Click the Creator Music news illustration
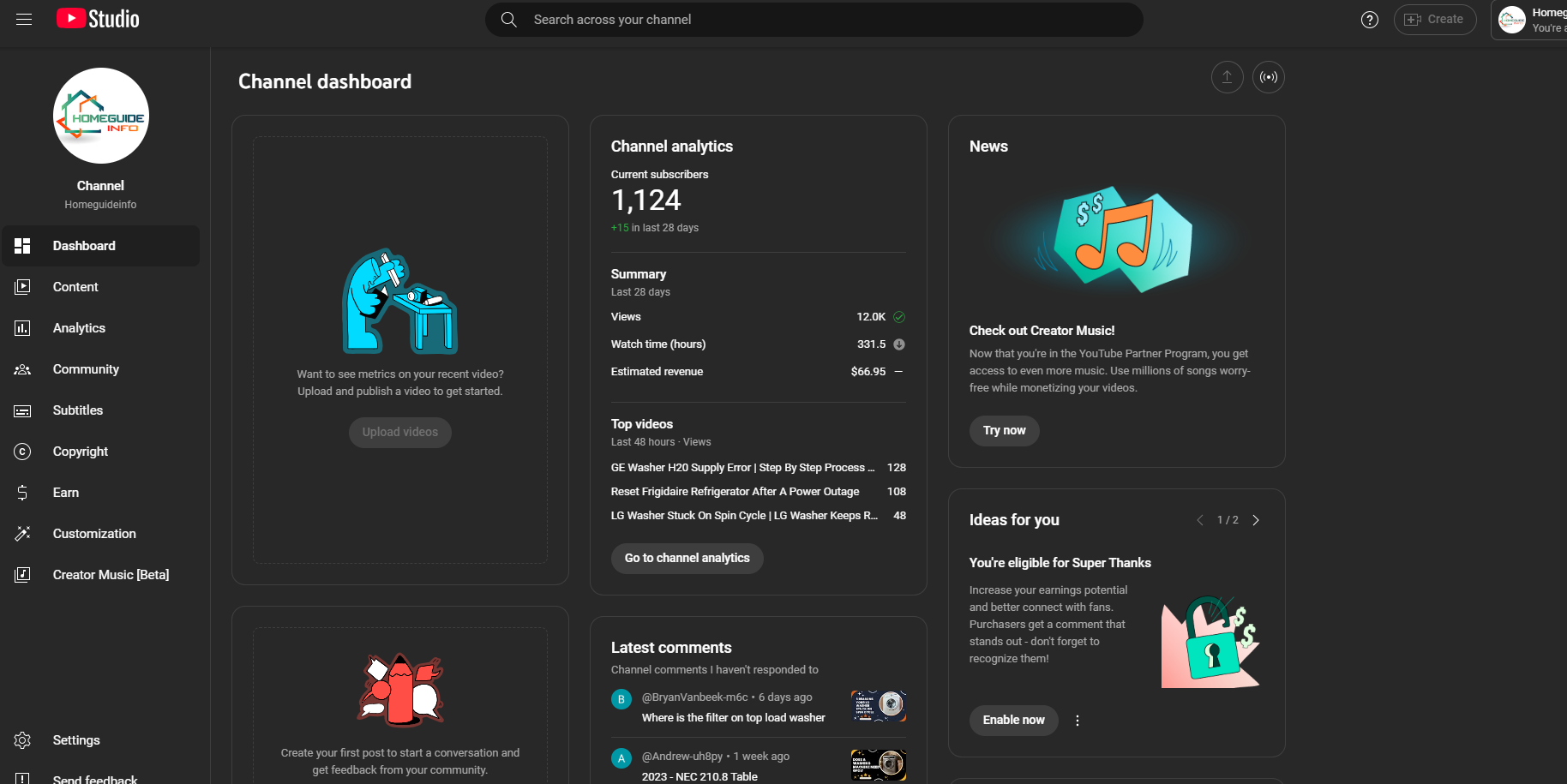The image size is (1567, 784). [x=1118, y=239]
